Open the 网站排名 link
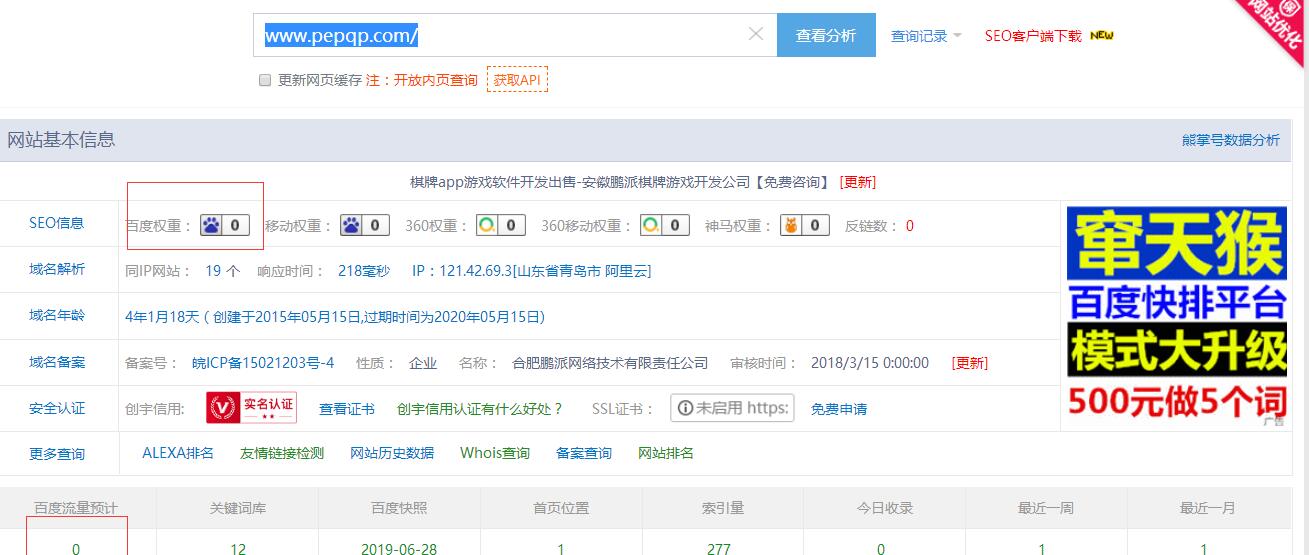 (666, 453)
